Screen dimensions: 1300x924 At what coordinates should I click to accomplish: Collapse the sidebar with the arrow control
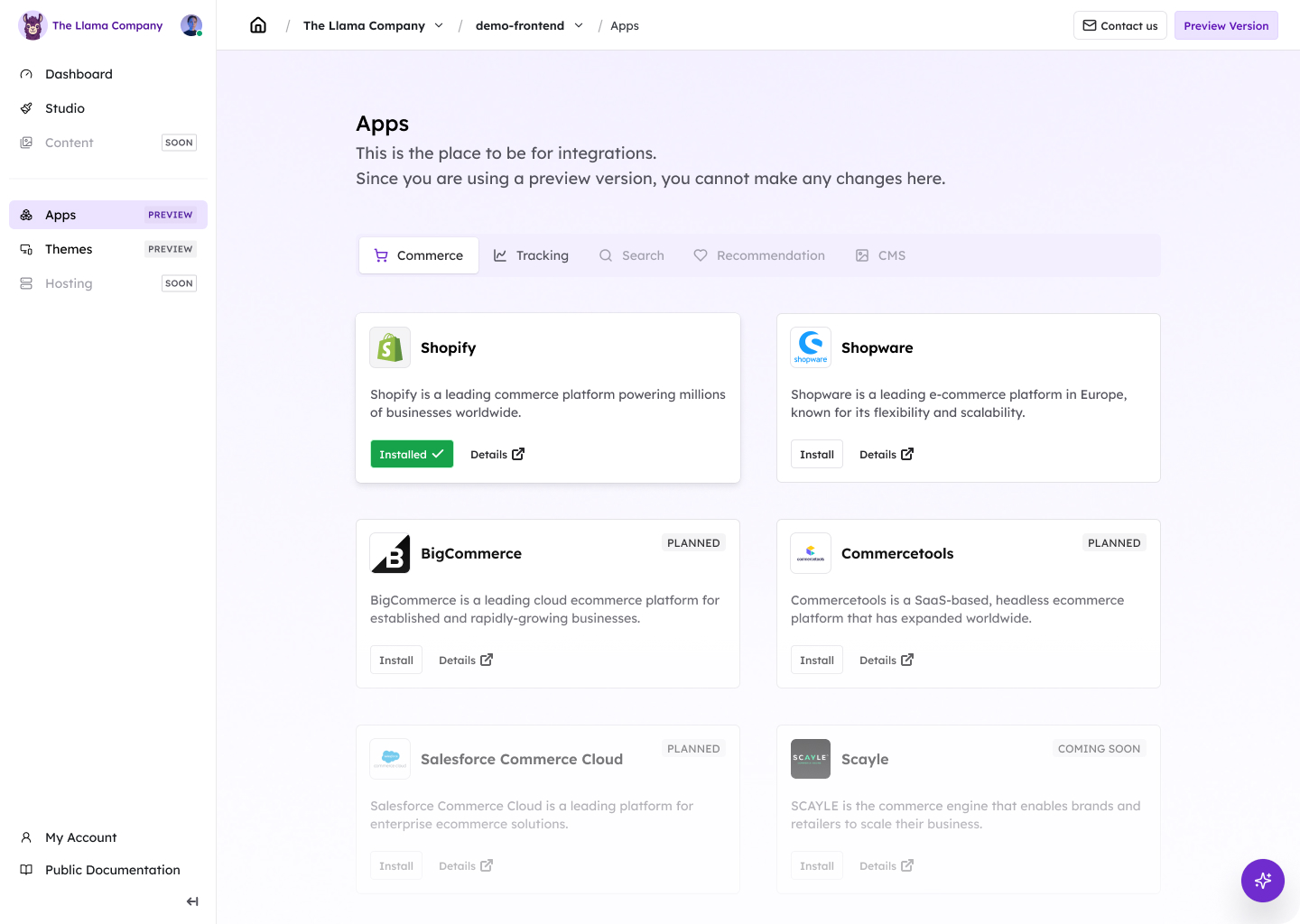[x=192, y=901]
